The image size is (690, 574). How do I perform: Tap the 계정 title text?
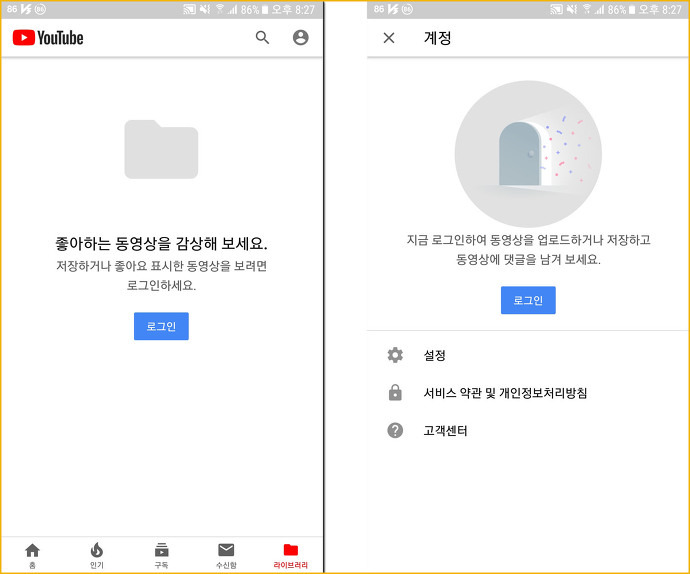pyautogui.click(x=437, y=38)
